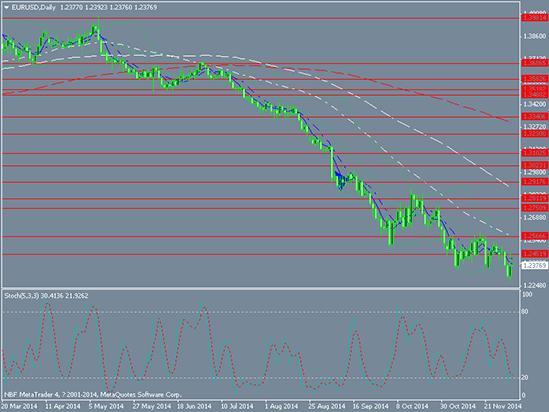Screen dimensions: 549x412
Task: Click the 5 May 2014 date on timeline
Action: (105, 406)
